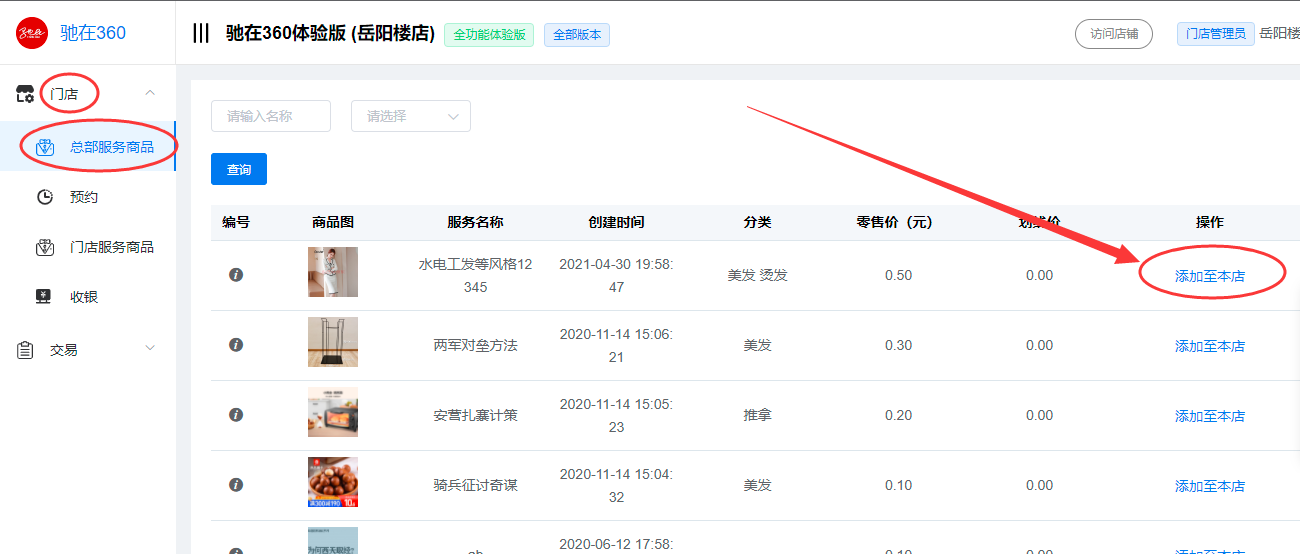
Task: Click 添加至本店 for 安营扎寨计策
Action: [1210, 416]
